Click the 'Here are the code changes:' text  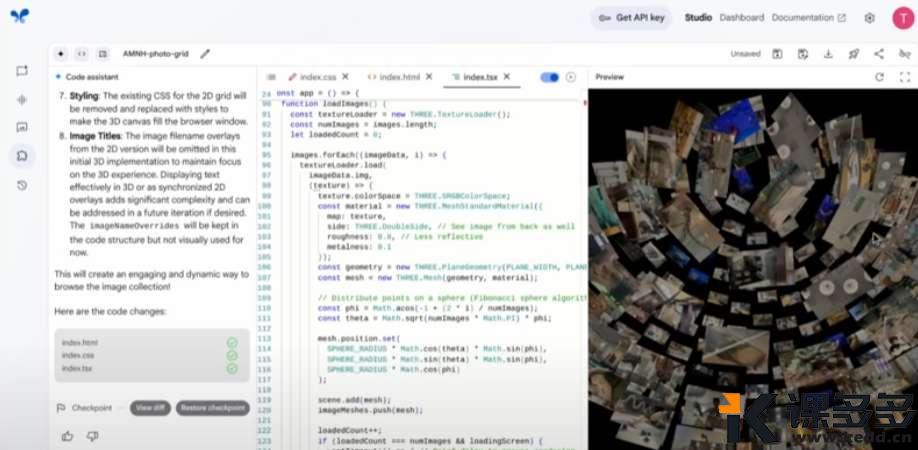click(110, 311)
